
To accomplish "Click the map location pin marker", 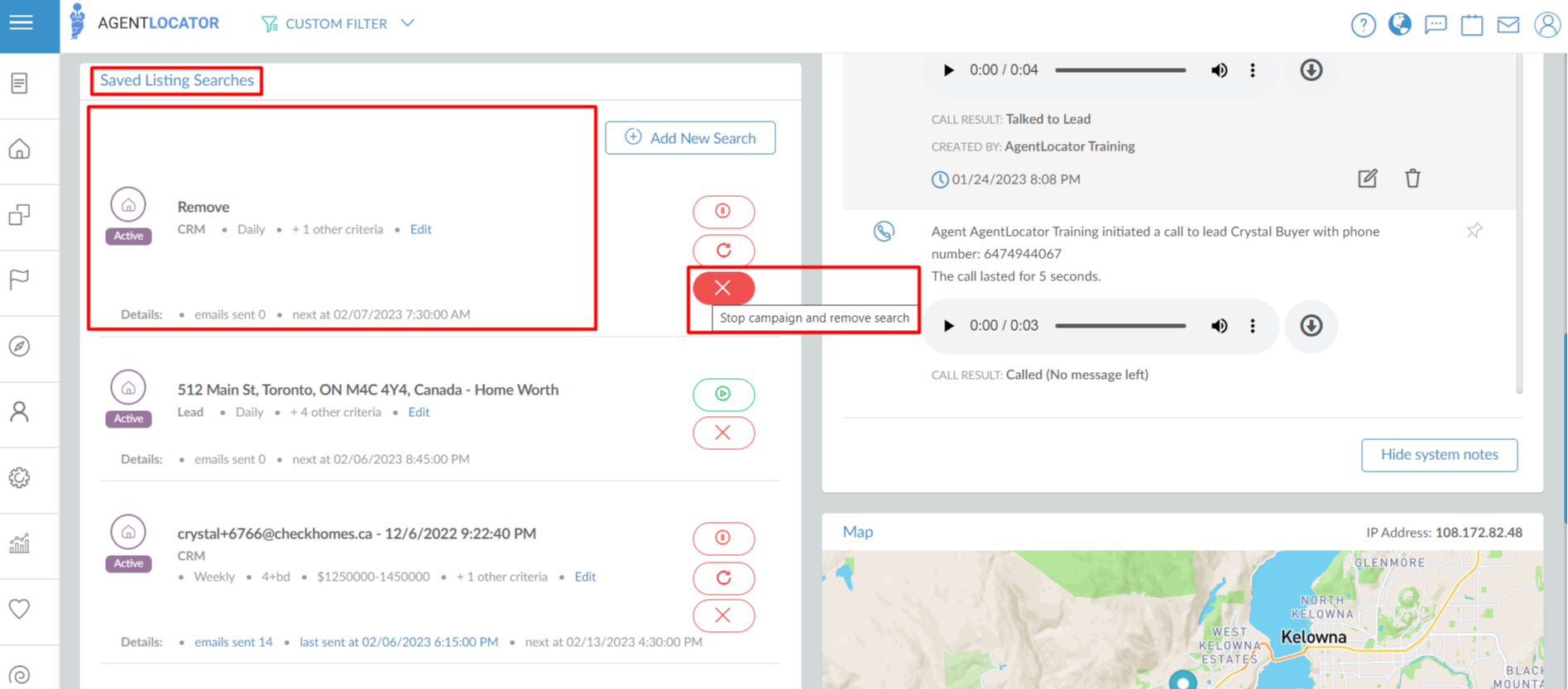I will [1182, 680].
